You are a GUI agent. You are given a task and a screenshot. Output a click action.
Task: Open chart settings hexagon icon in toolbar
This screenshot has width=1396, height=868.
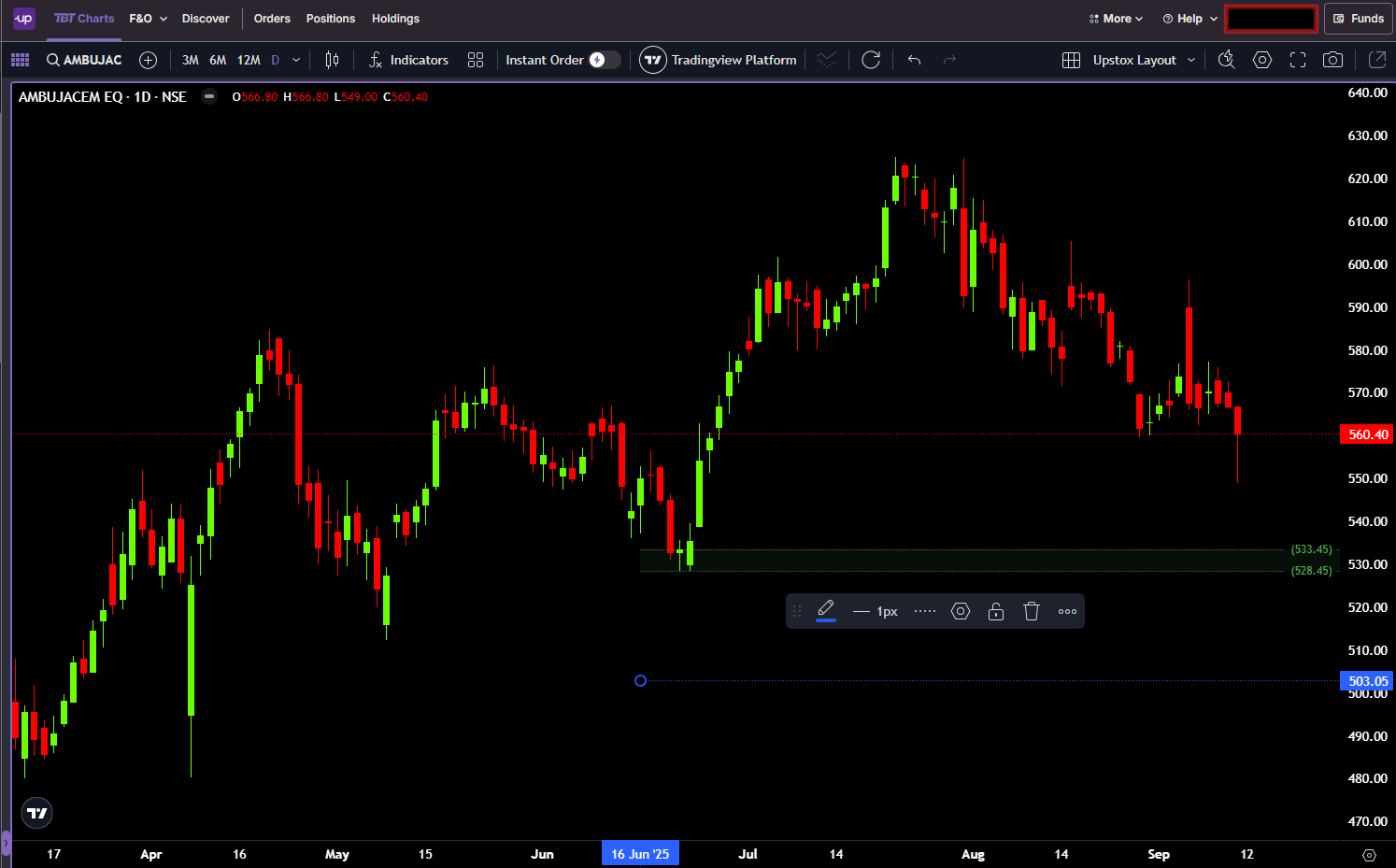pyautogui.click(x=1262, y=60)
